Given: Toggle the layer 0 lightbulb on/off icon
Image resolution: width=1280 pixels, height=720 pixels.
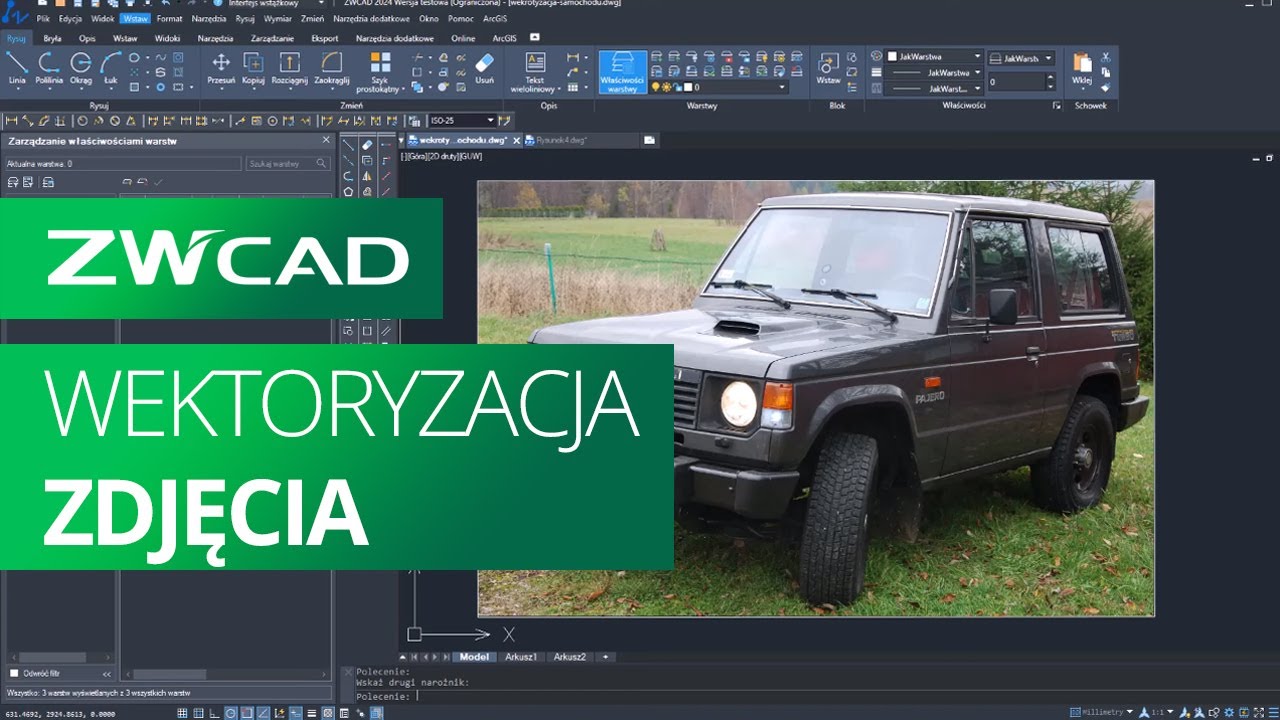Looking at the screenshot, I should [x=656, y=87].
